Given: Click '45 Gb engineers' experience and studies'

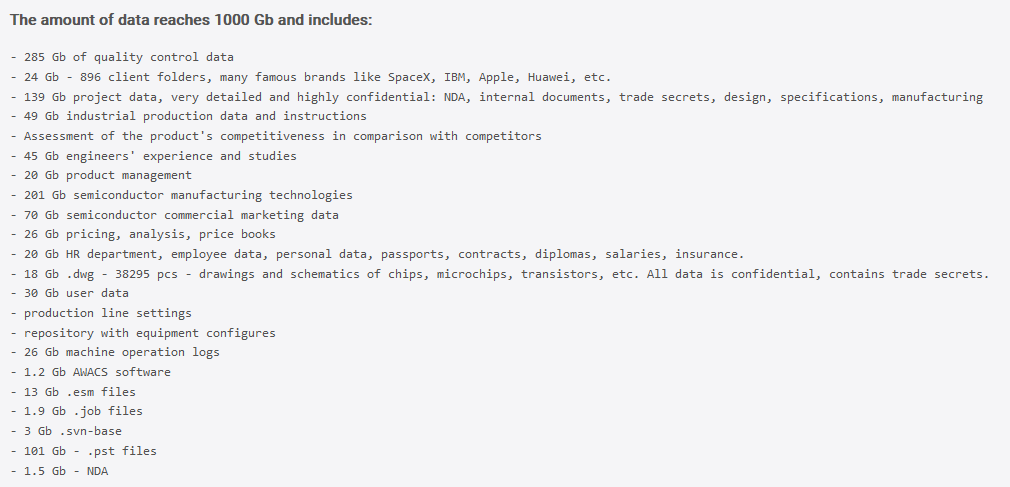Looking at the screenshot, I should (154, 157).
